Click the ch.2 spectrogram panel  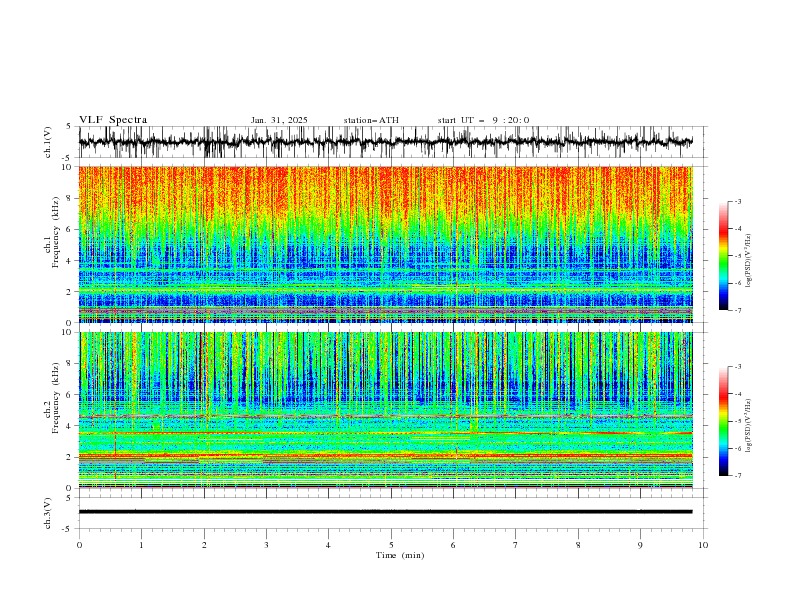click(385, 410)
